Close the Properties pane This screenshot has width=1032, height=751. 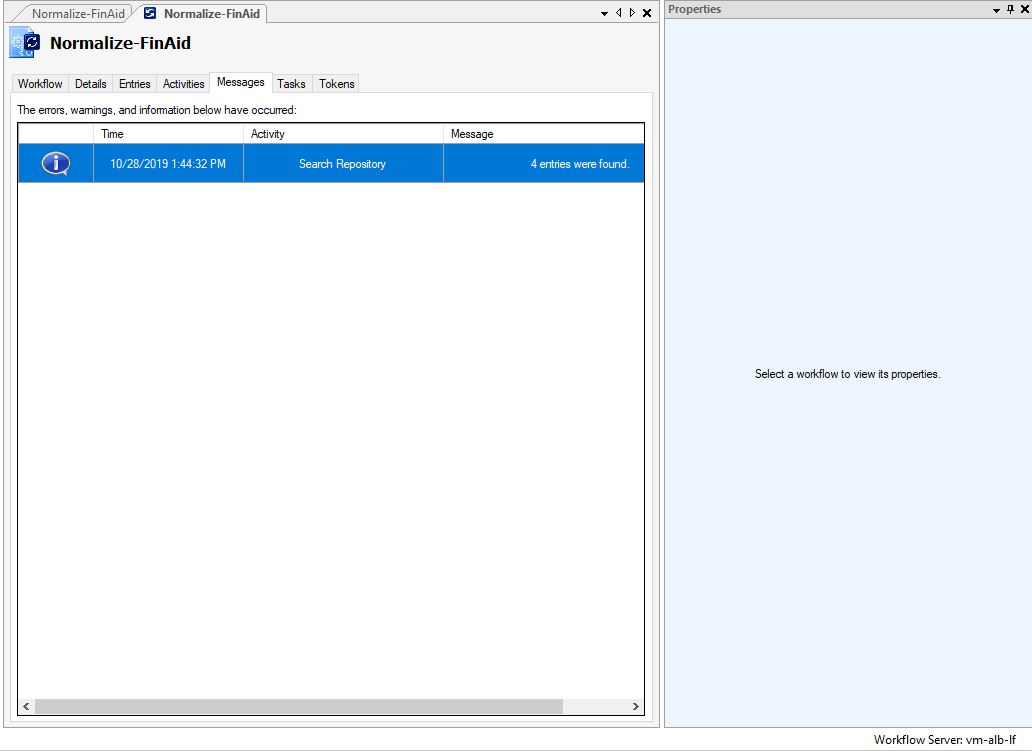click(1025, 9)
